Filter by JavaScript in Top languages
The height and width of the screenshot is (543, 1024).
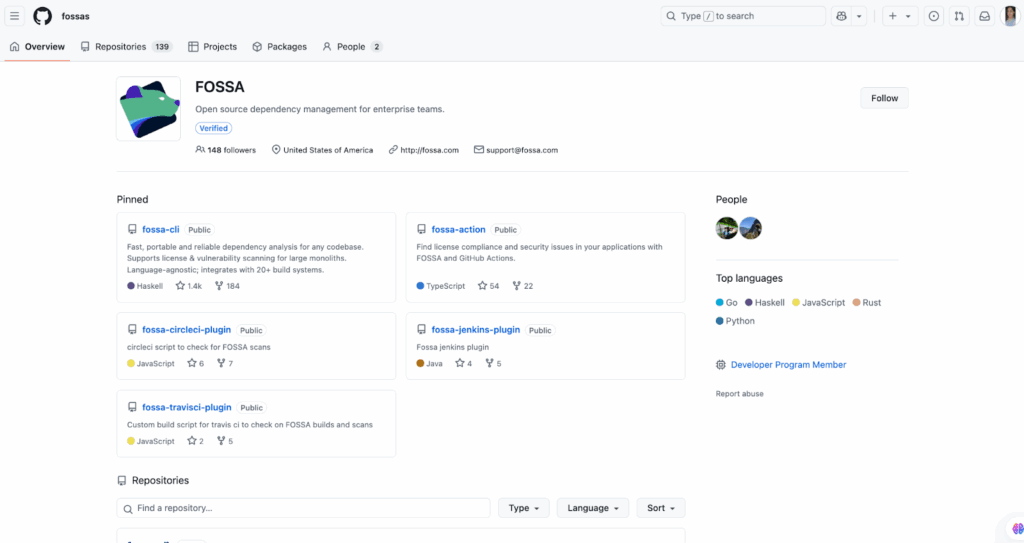coord(818,303)
